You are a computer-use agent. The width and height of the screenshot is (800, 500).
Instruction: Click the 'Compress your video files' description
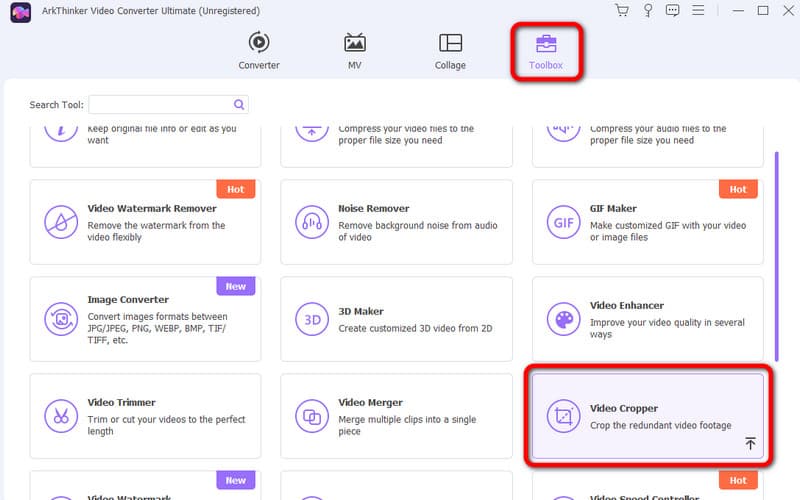tap(406, 134)
